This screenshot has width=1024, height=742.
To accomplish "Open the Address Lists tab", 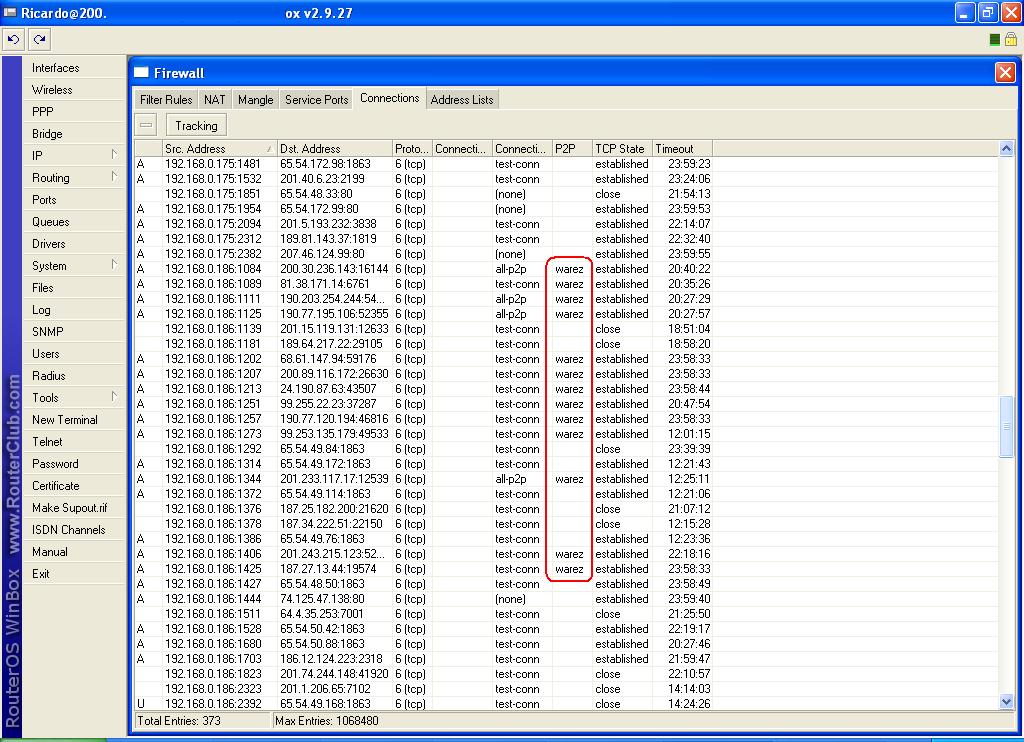I will 462,100.
